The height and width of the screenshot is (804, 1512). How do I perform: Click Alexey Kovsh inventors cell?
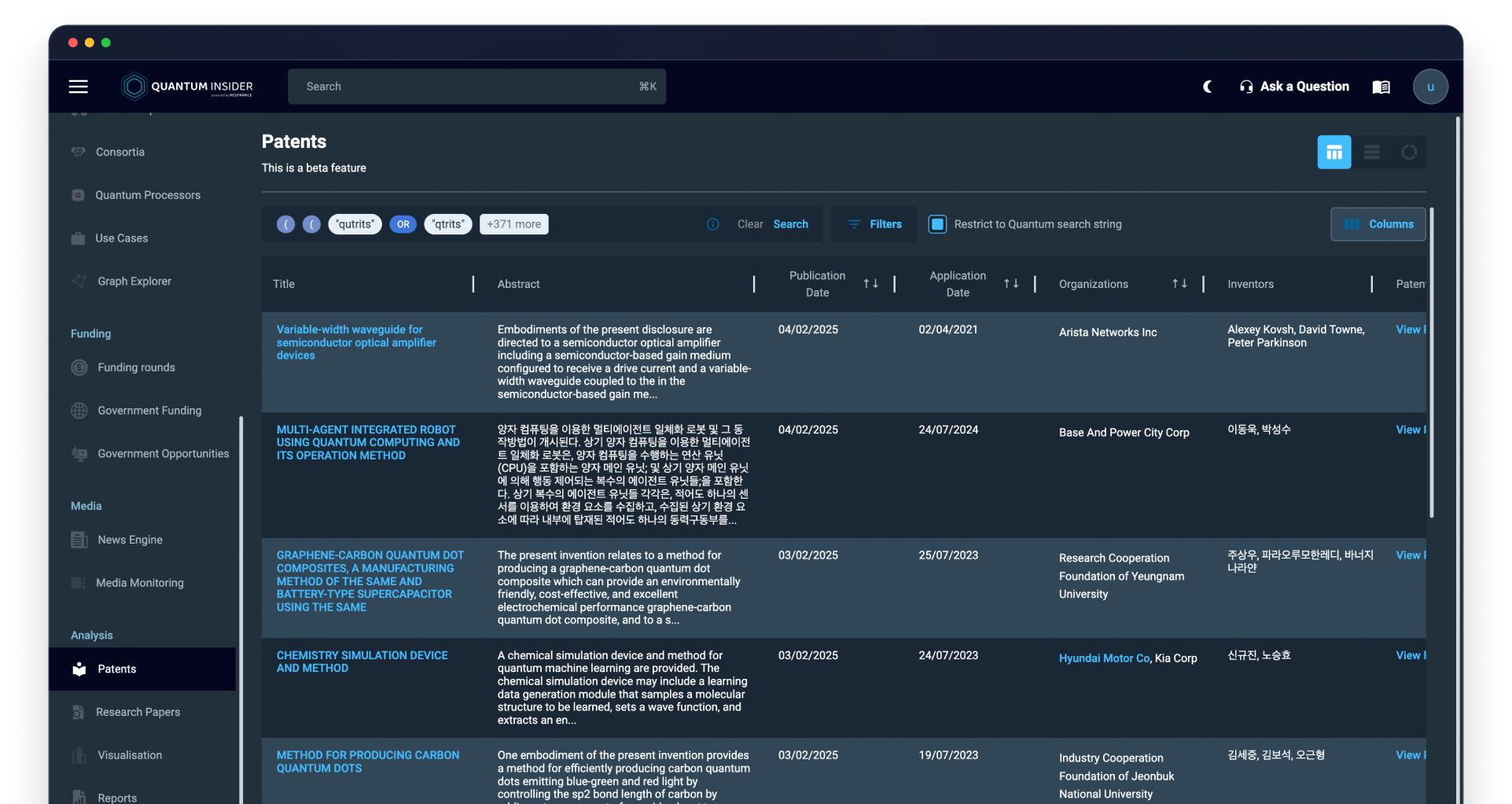pos(1296,336)
